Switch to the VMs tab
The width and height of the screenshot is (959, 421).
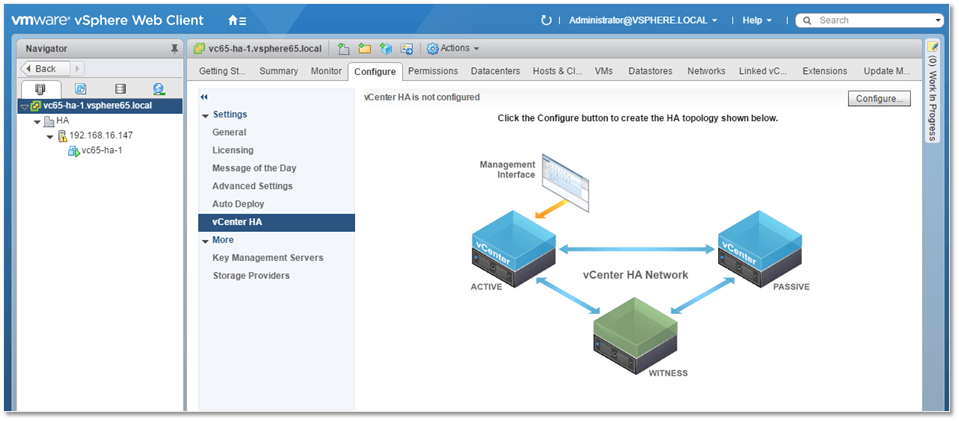[604, 71]
